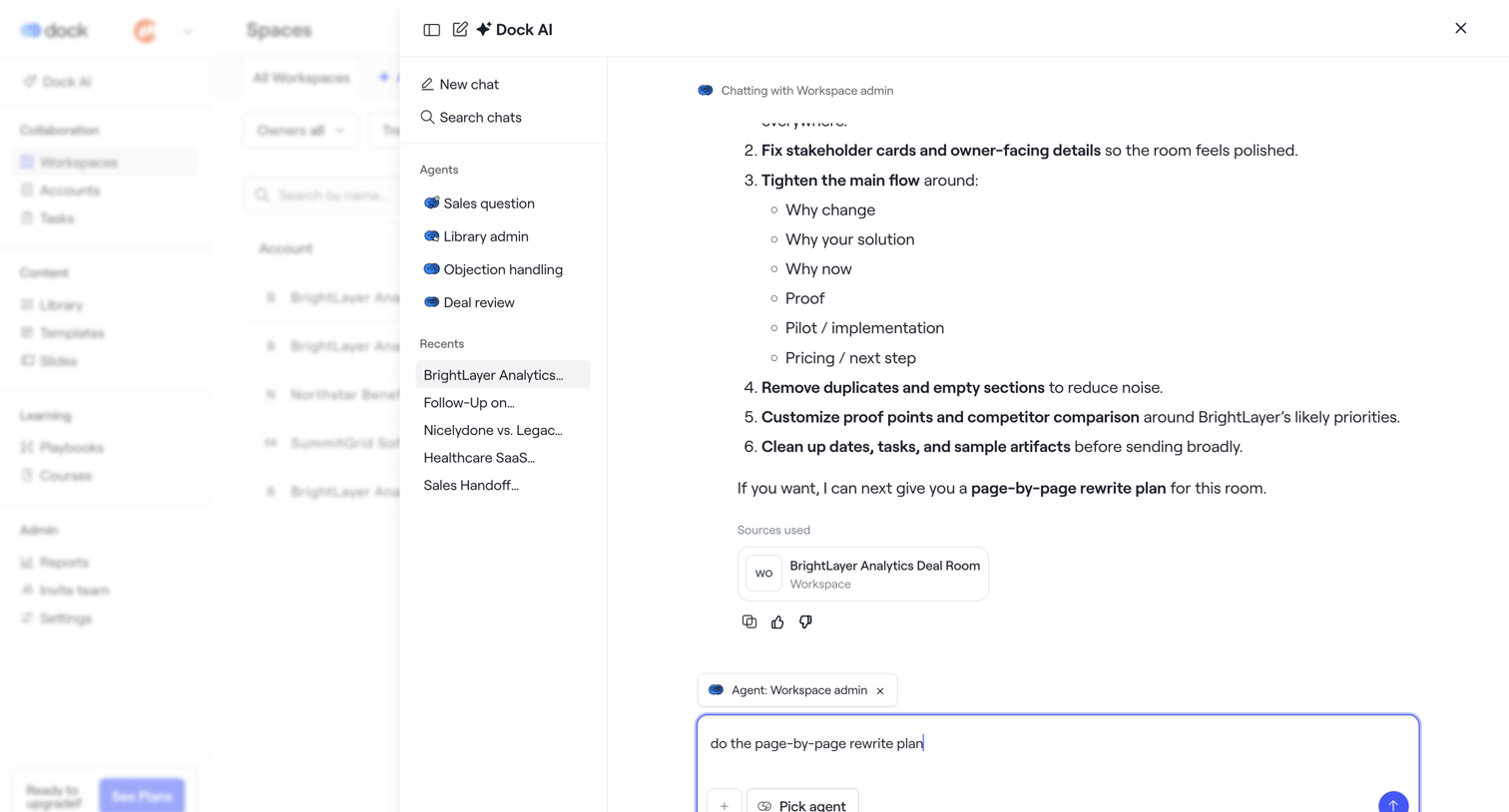Click the 'Why change' bullet text
This screenshot has height=812, width=1509.
click(x=830, y=210)
